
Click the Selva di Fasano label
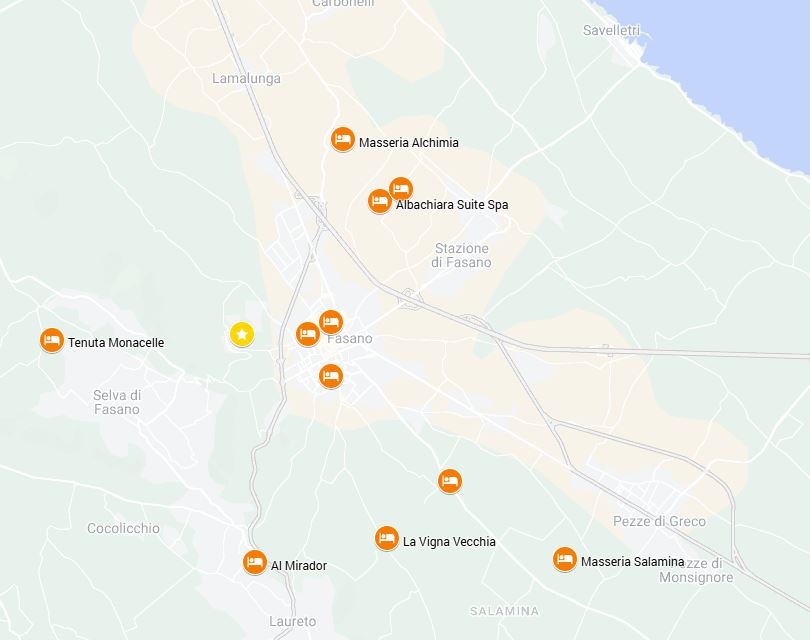coord(117,402)
